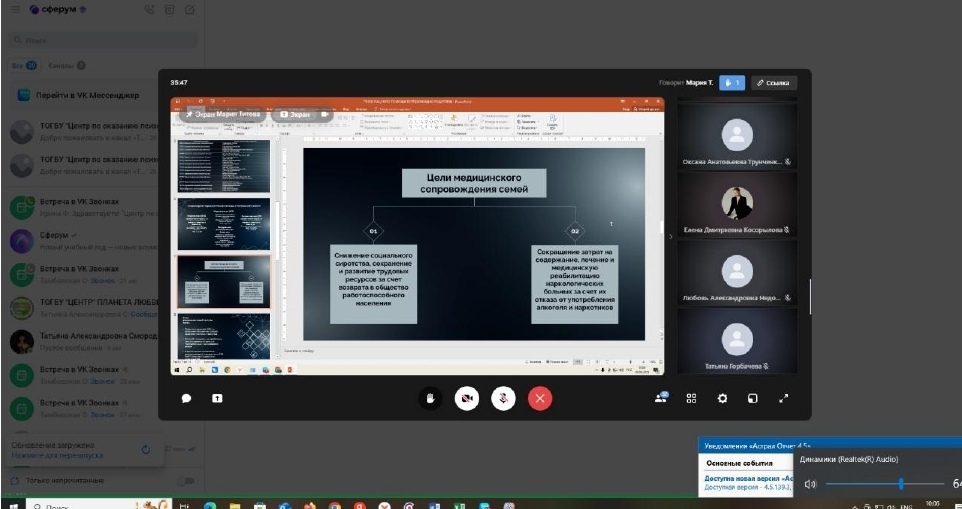Screen dimensions: 962x509
Task: Minimize call to small window icon
Action: tap(753, 398)
